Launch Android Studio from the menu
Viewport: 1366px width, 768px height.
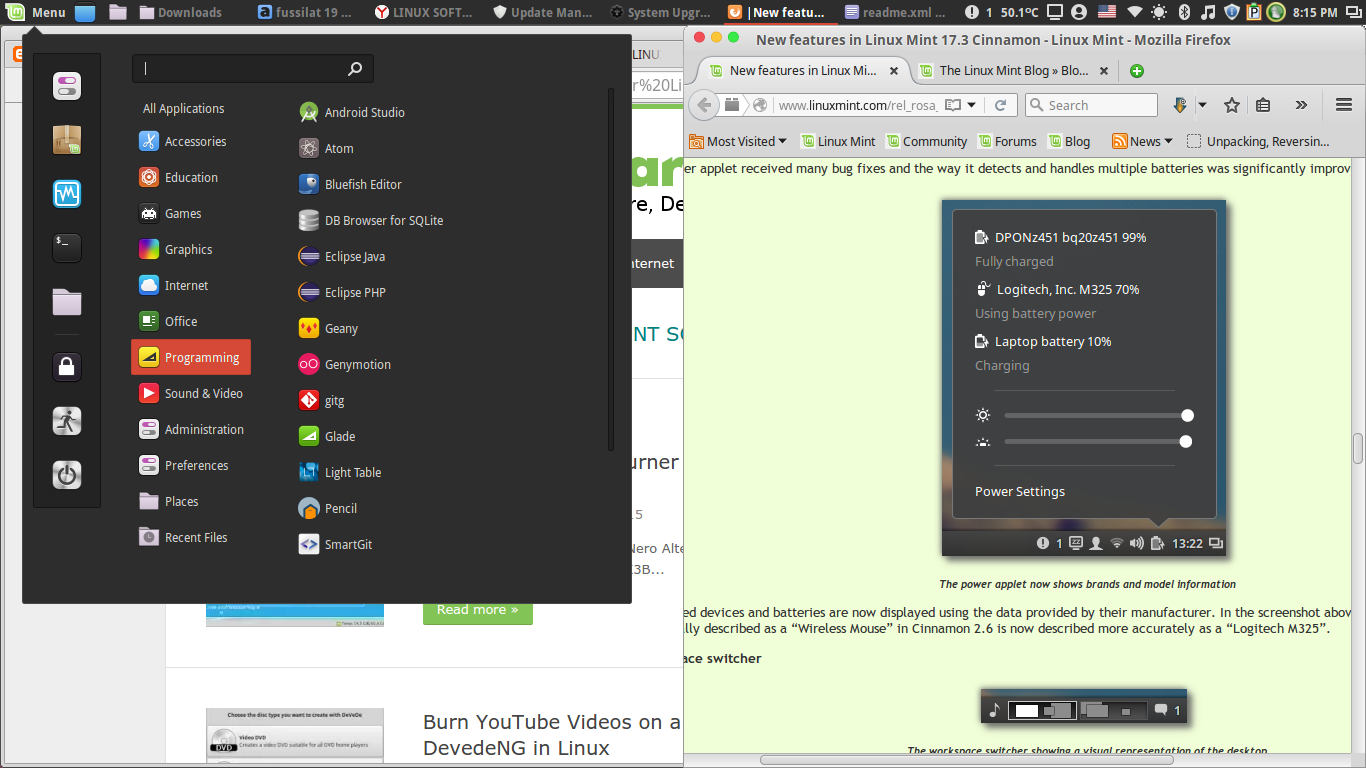pos(352,113)
